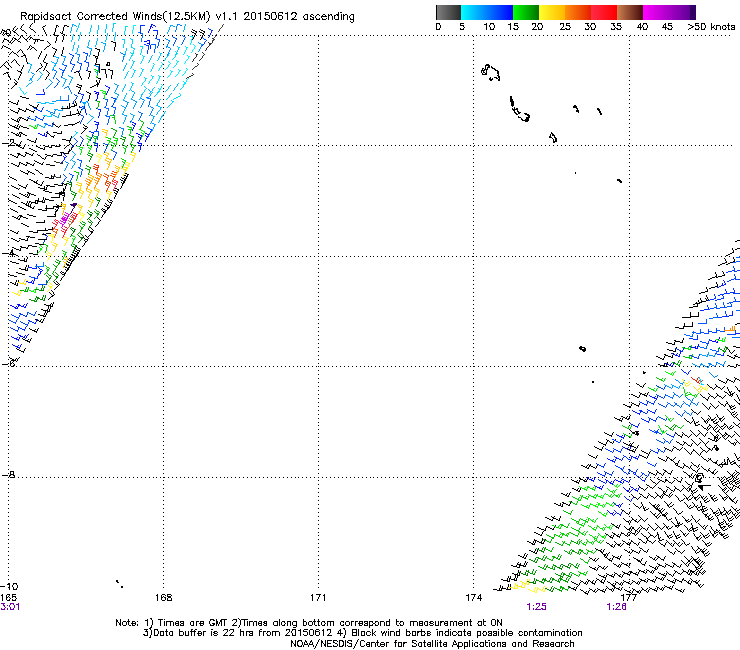Click the storm center symbol near -8°
Image resolution: width=740 pixels, height=650 pixels.
click(699, 478)
